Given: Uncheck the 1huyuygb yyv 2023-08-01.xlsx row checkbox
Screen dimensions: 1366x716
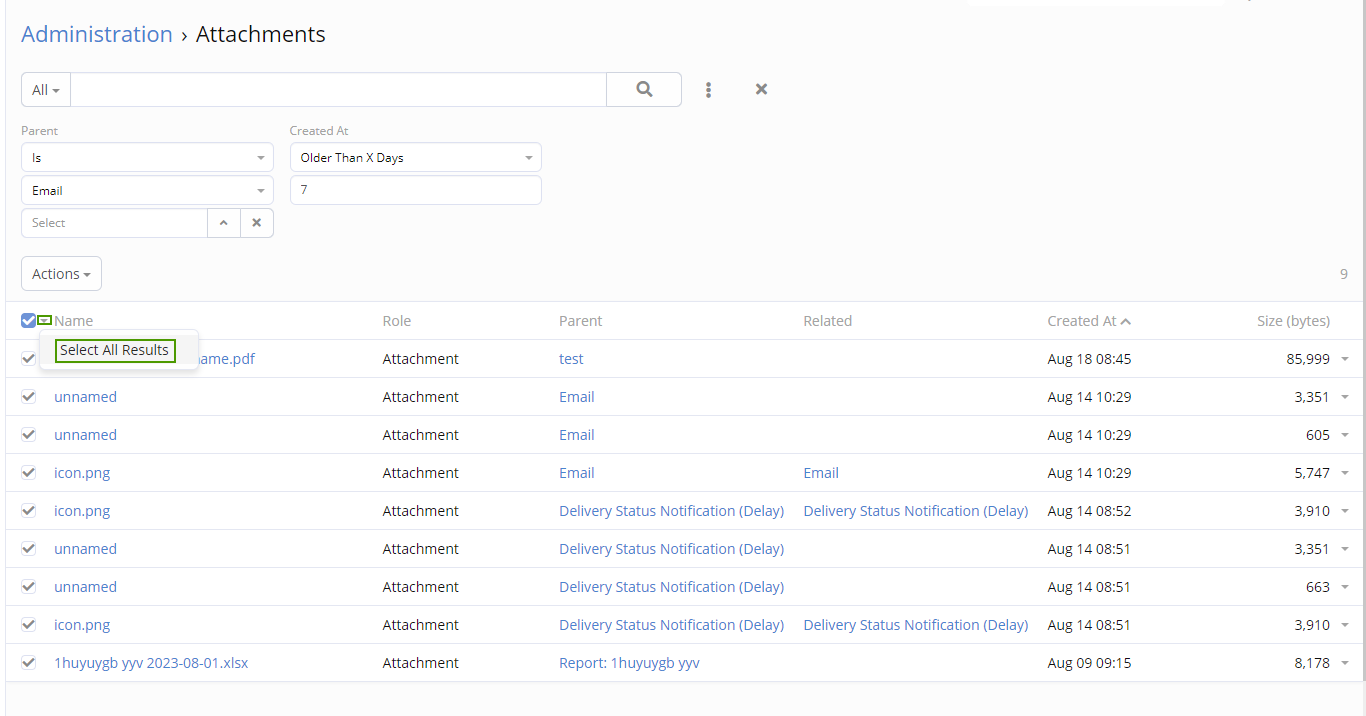Looking at the screenshot, I should (28, 663).
